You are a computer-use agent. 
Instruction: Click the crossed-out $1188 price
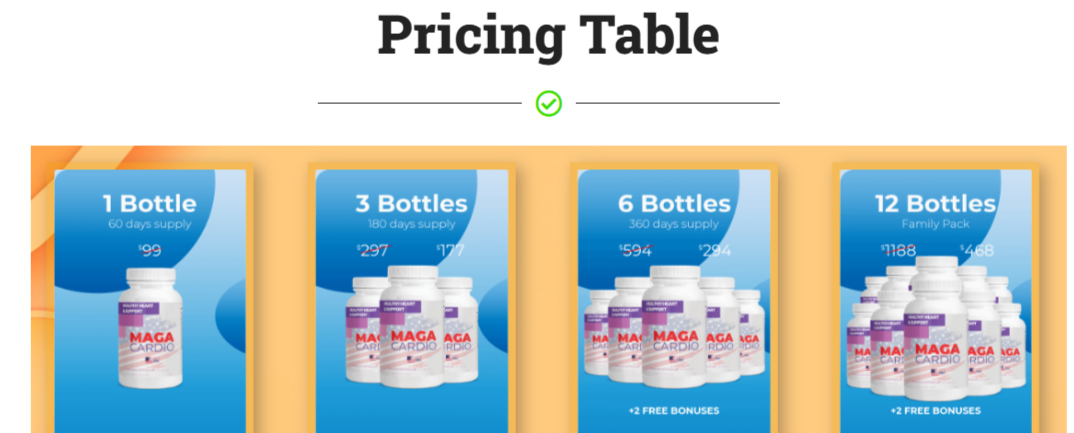(899, 251)
